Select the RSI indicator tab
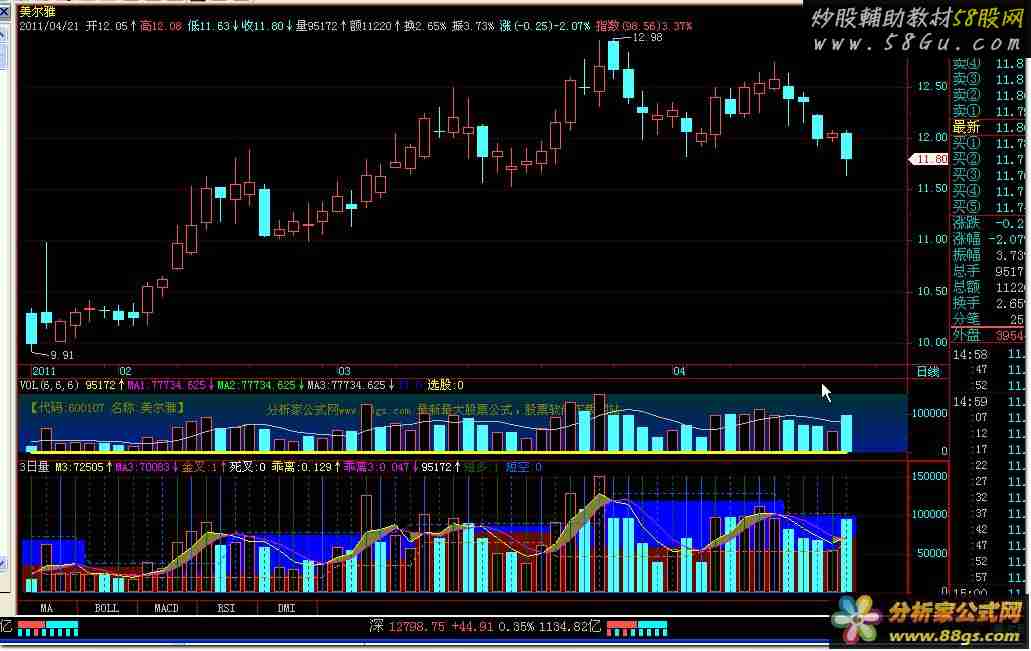 [x=226, y=608]
